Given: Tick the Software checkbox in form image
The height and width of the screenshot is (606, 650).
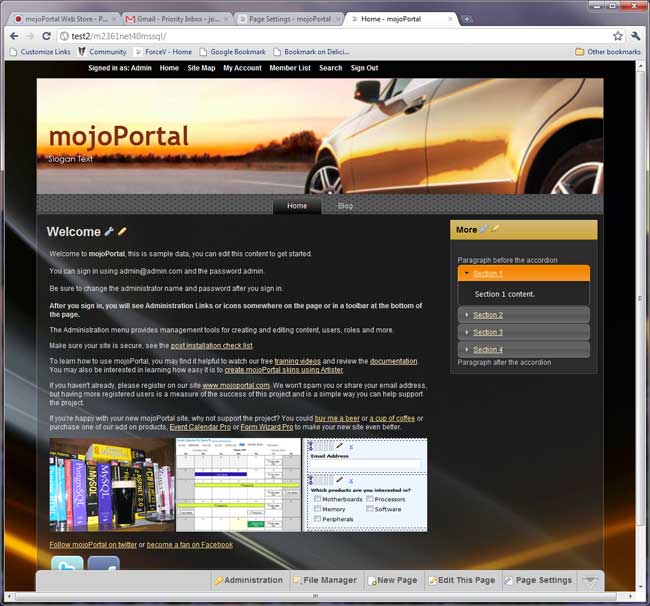Looking at the screenshot, I should pos(369,509).
